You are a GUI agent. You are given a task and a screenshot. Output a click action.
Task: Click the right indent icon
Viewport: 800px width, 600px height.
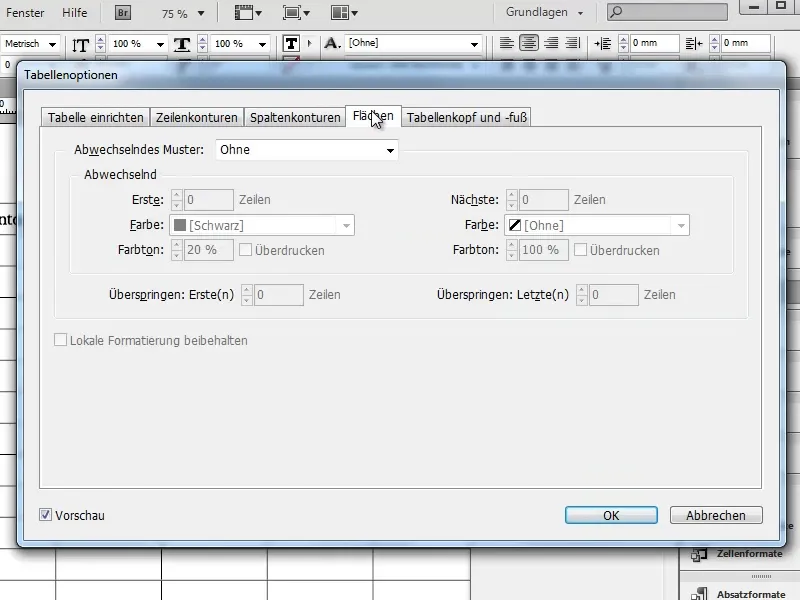694,44
